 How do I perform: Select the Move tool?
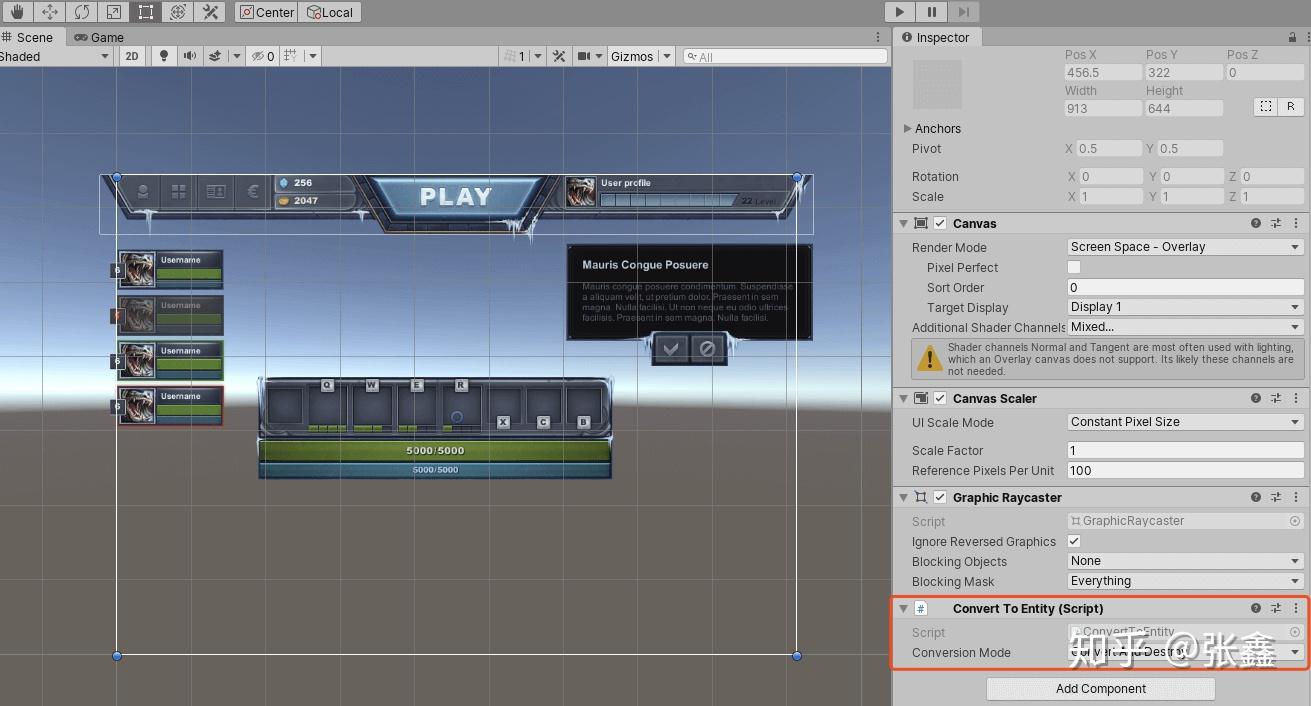[x=49, y=12]
